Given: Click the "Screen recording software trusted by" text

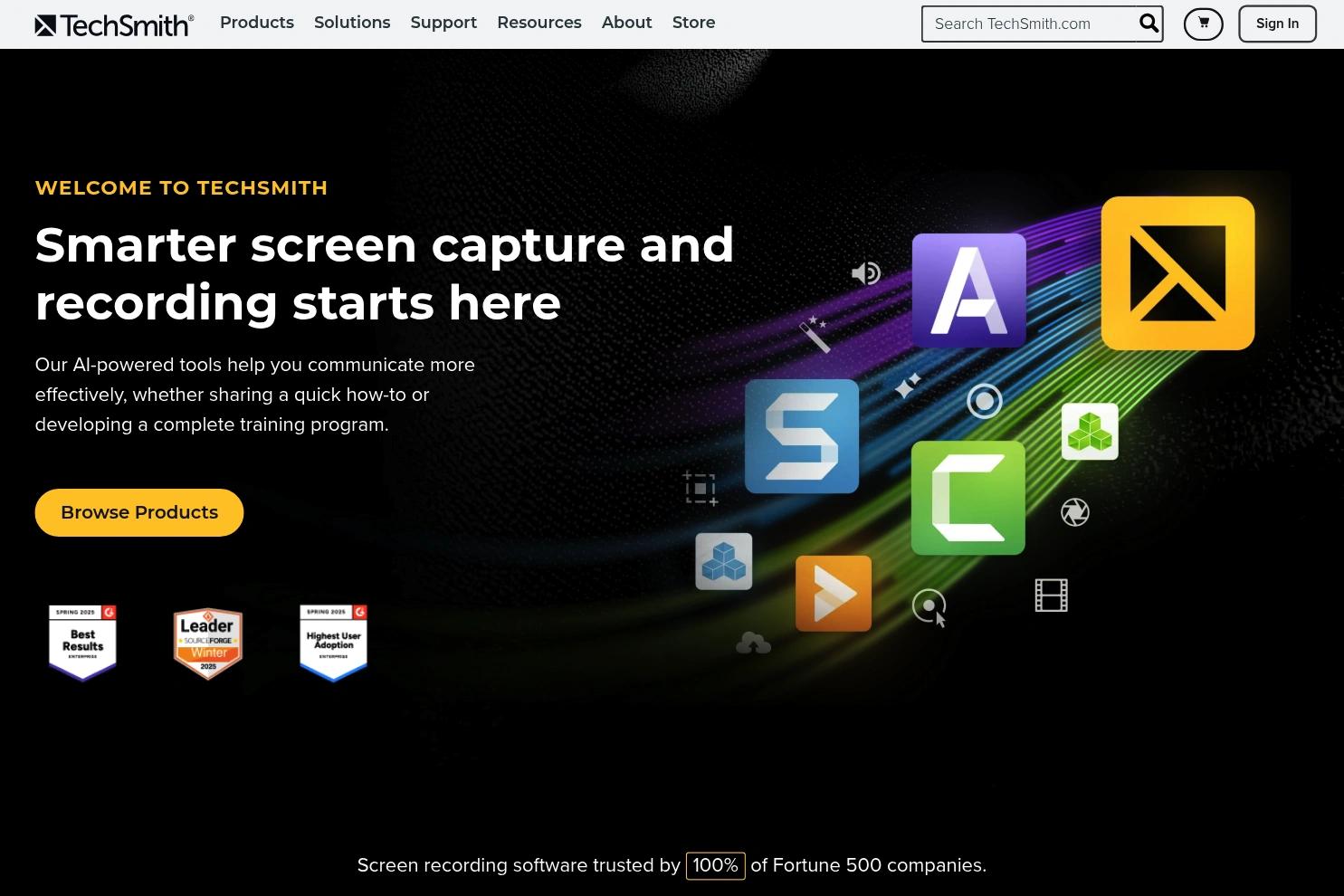Looking at the screenshot, I should pyautogui.click(x=519, y=865).
